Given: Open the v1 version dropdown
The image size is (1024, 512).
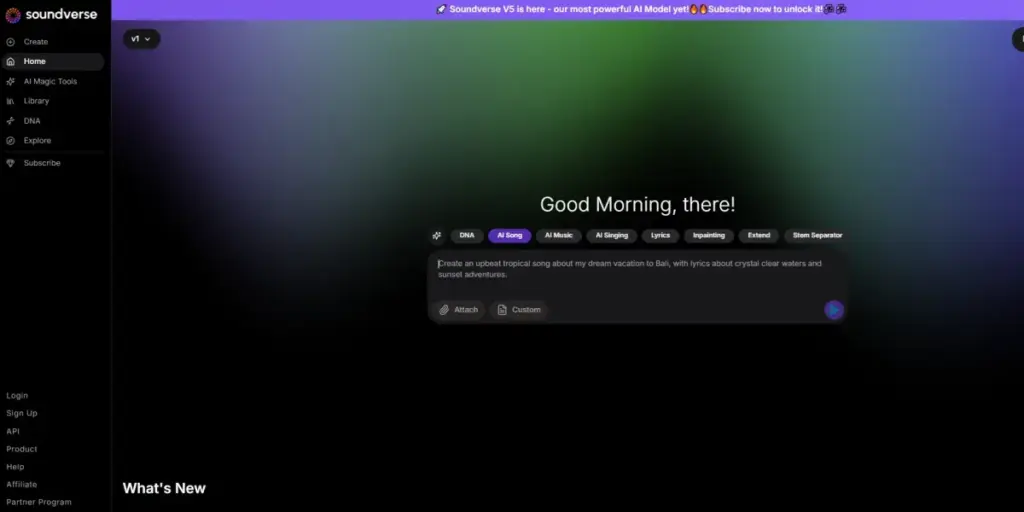Looking at the screenshot, I should coord(141,39).
